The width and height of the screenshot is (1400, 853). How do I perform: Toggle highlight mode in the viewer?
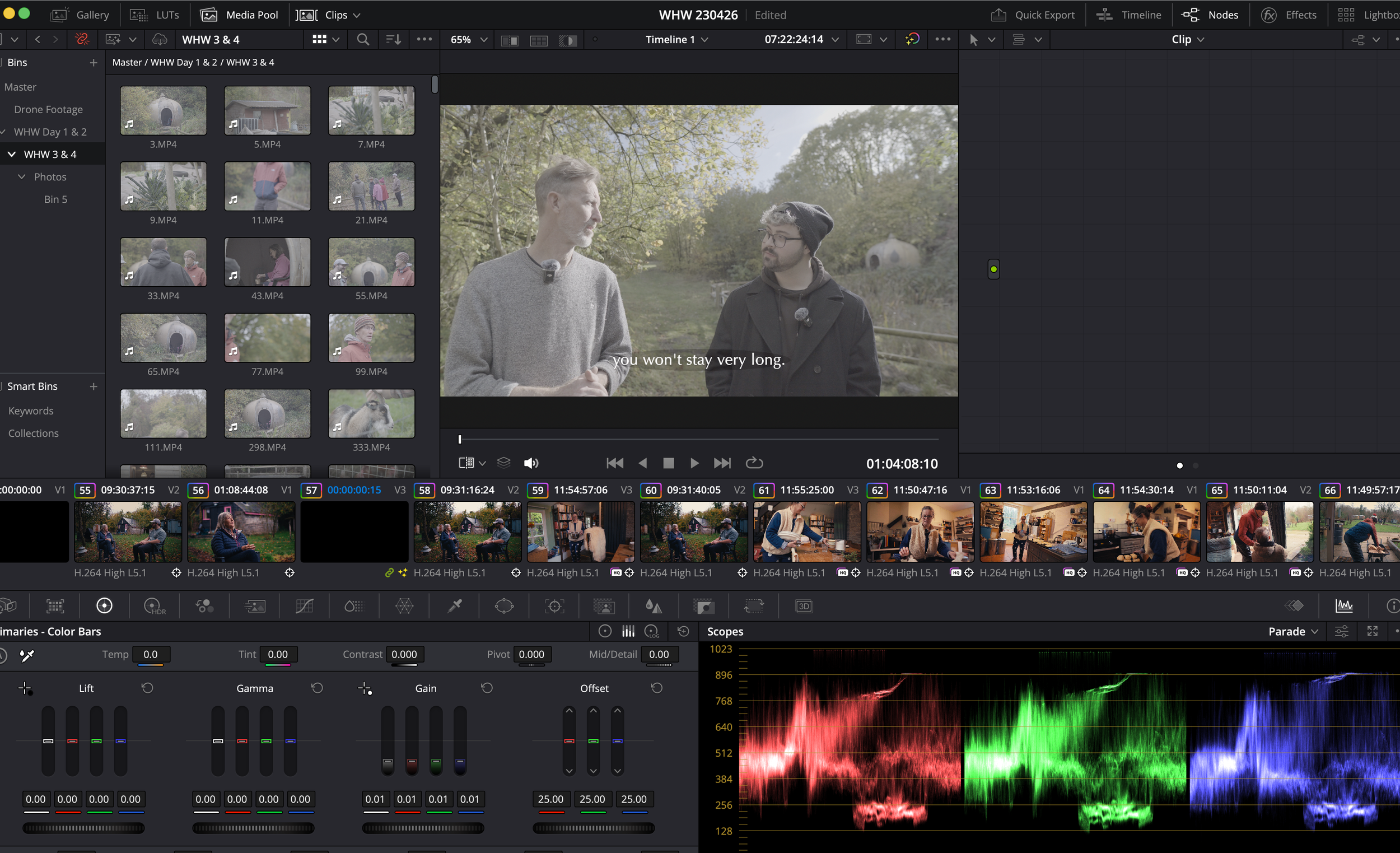[x=568, y=40]
